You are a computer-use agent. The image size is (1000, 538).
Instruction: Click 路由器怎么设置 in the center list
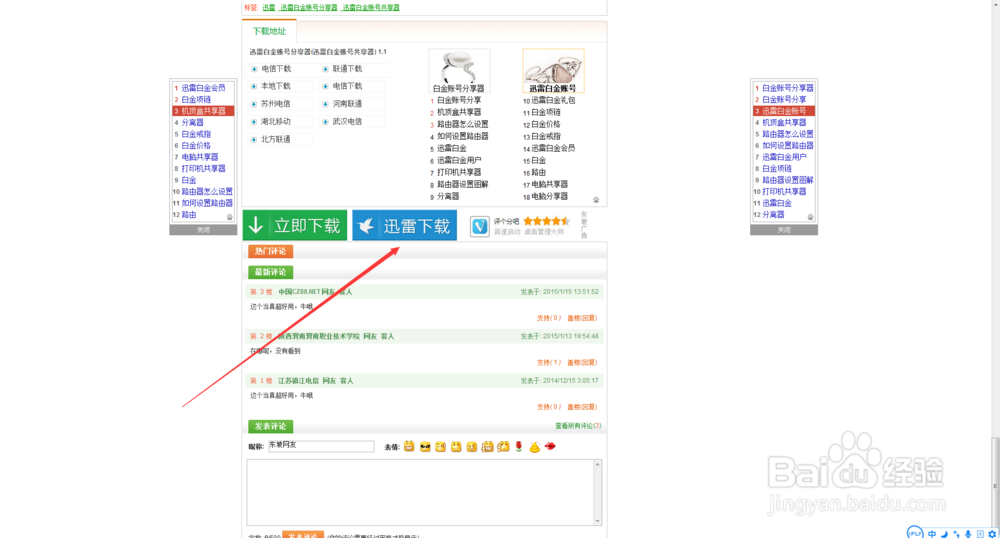tap(462, 124)
